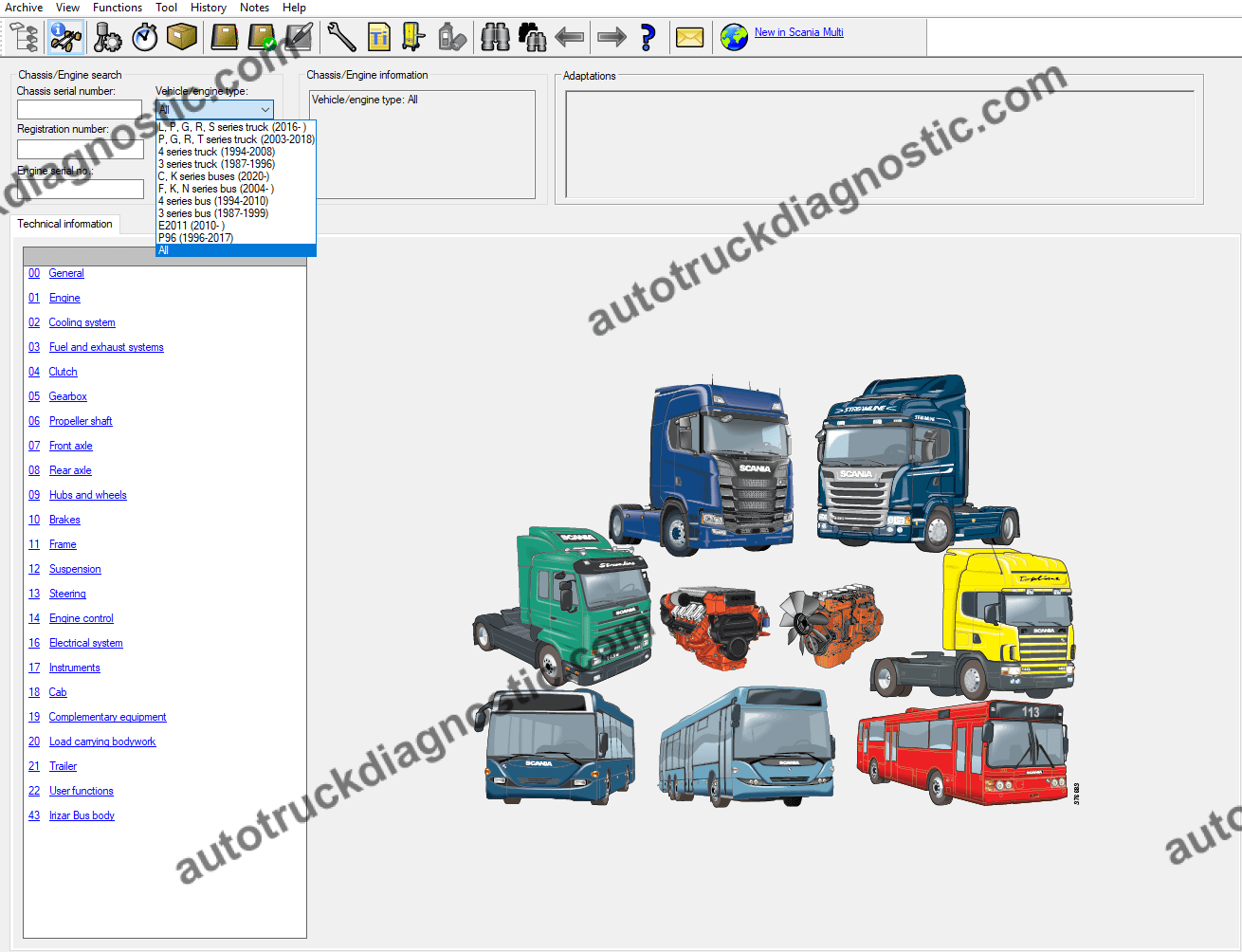Open the History menu
The image size is (1242, 952).
209,8
